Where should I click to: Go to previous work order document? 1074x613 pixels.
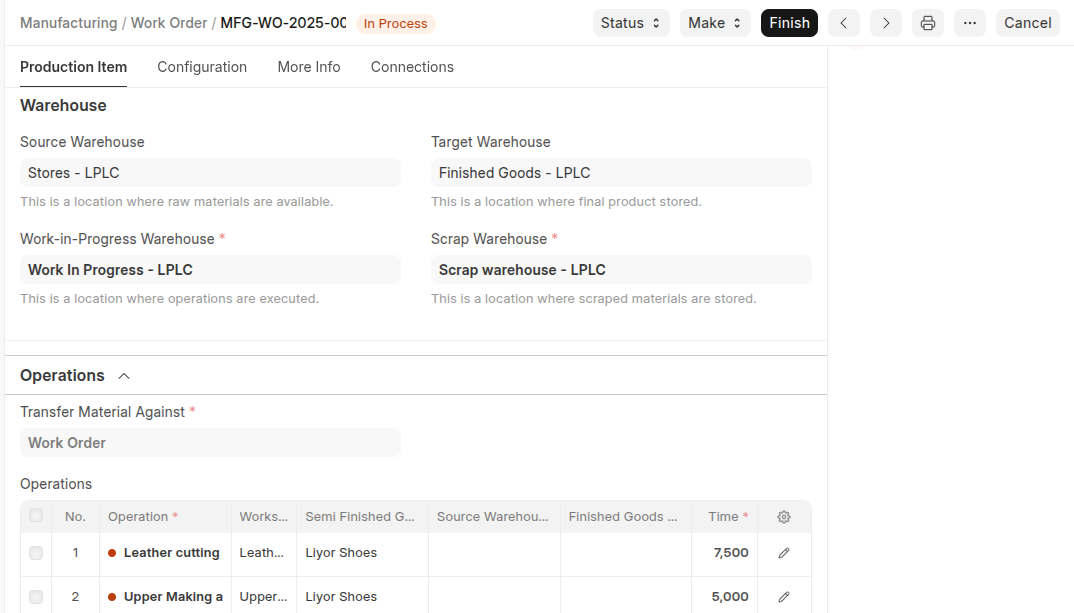click(844, 23)
